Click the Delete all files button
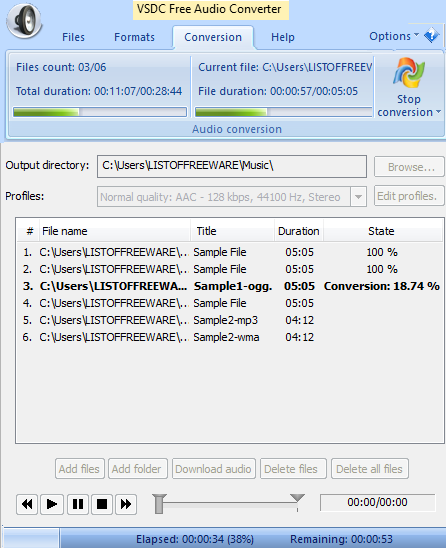Viewport: 446px width, 548px height. 369,469
